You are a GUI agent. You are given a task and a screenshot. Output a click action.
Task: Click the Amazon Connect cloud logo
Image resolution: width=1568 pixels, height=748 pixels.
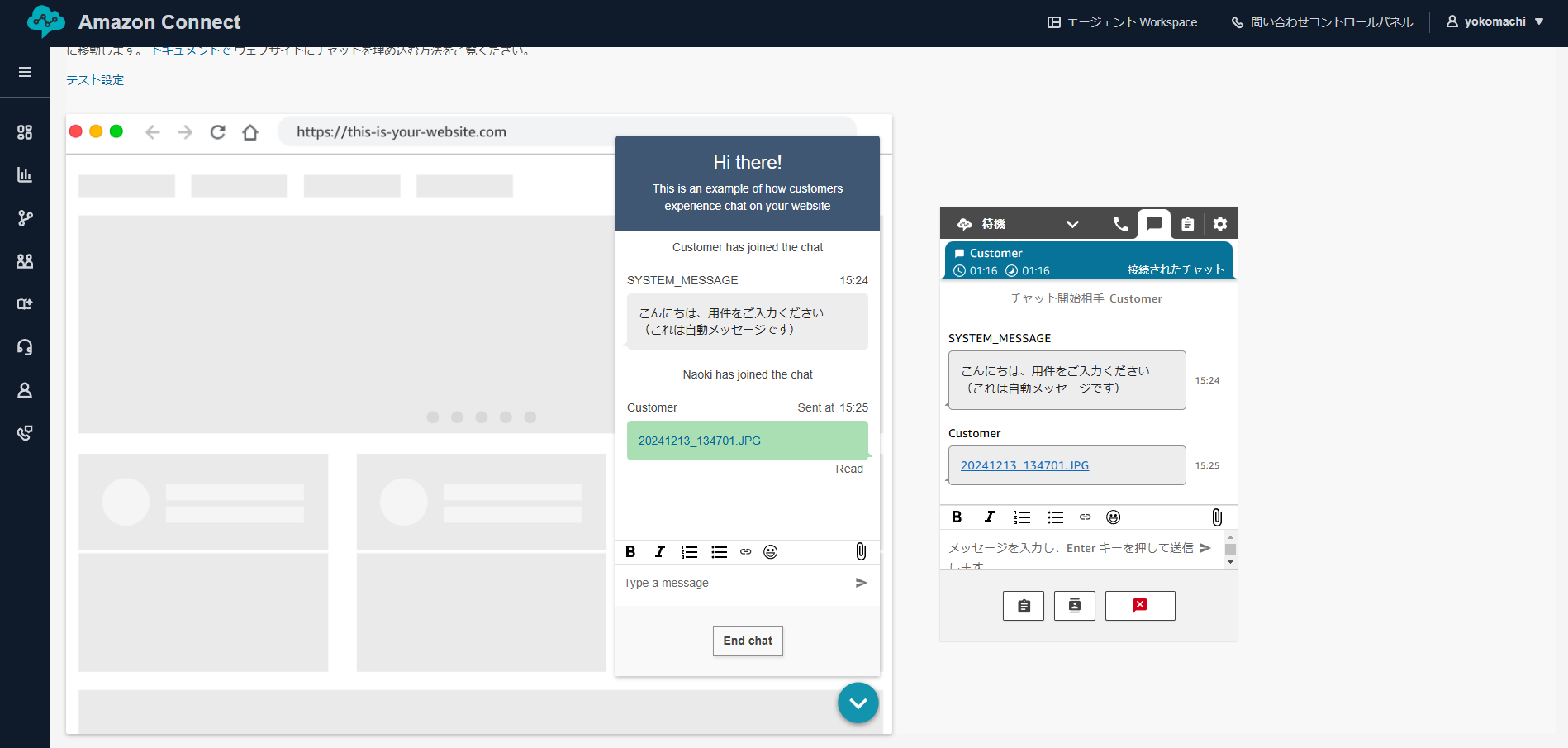(x=45, y=22)
